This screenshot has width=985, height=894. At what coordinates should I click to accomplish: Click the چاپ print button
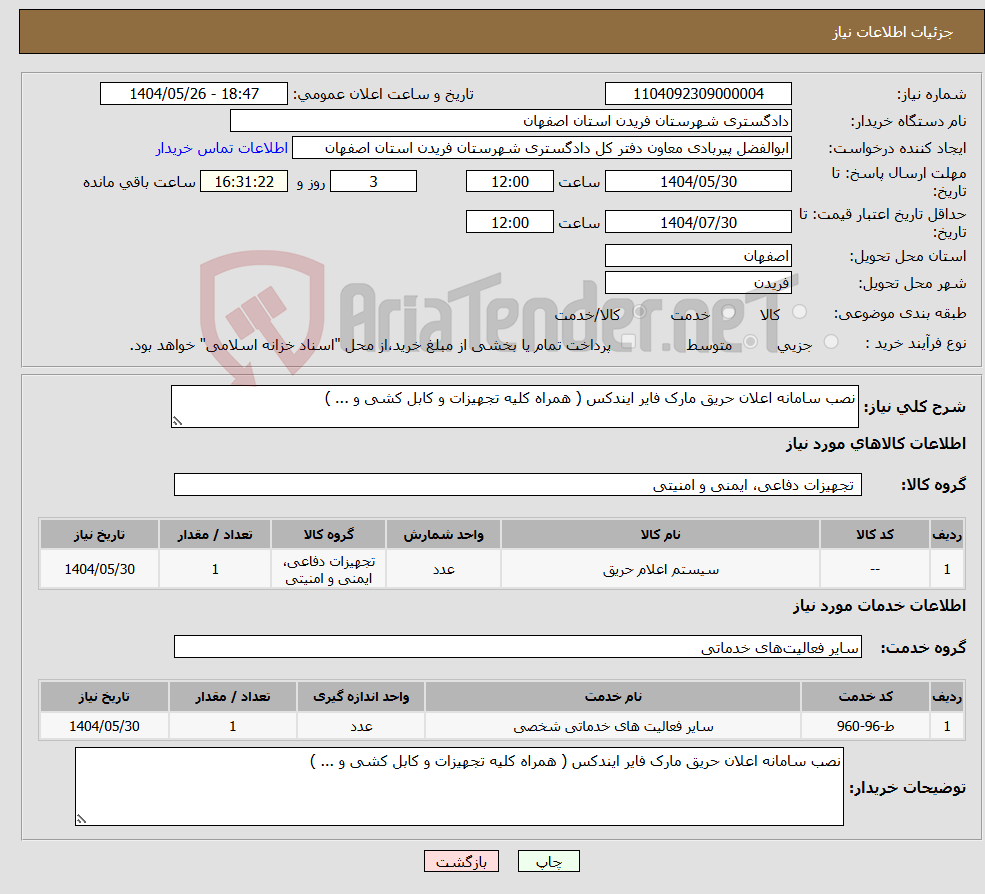tap(548, 861)
